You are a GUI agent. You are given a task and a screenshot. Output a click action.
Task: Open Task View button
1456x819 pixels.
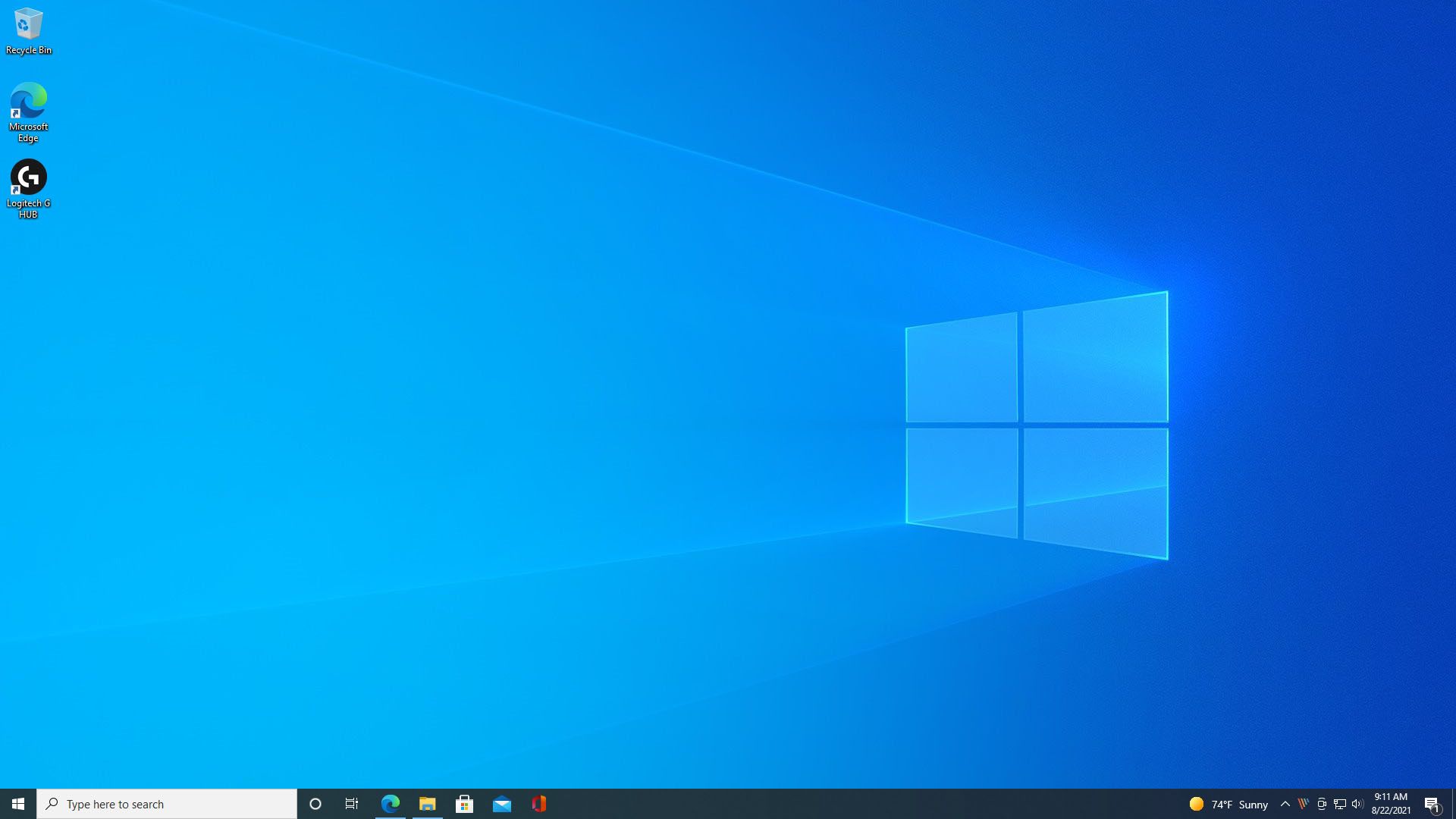(352, 804)
